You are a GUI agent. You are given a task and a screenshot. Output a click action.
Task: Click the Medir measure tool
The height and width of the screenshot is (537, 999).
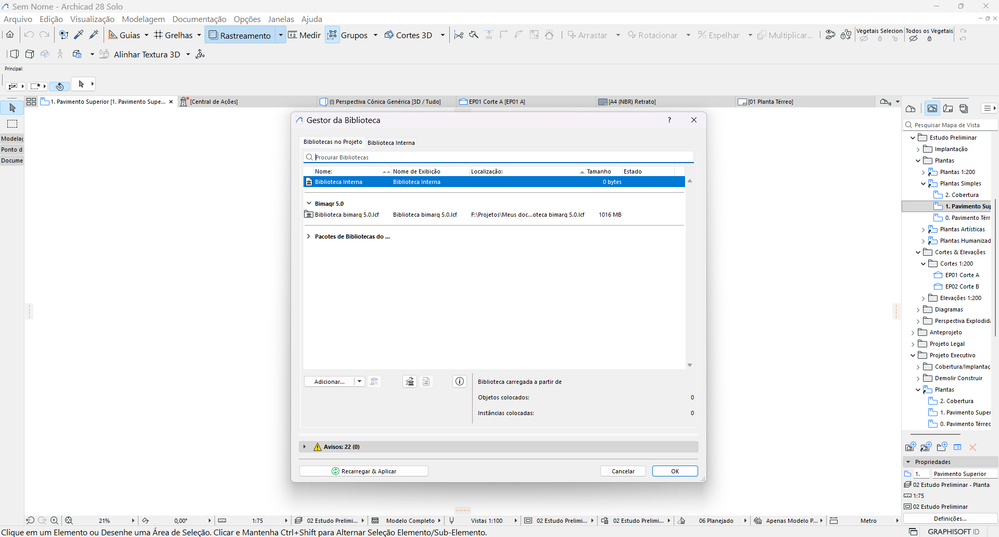tap(304, 35)
